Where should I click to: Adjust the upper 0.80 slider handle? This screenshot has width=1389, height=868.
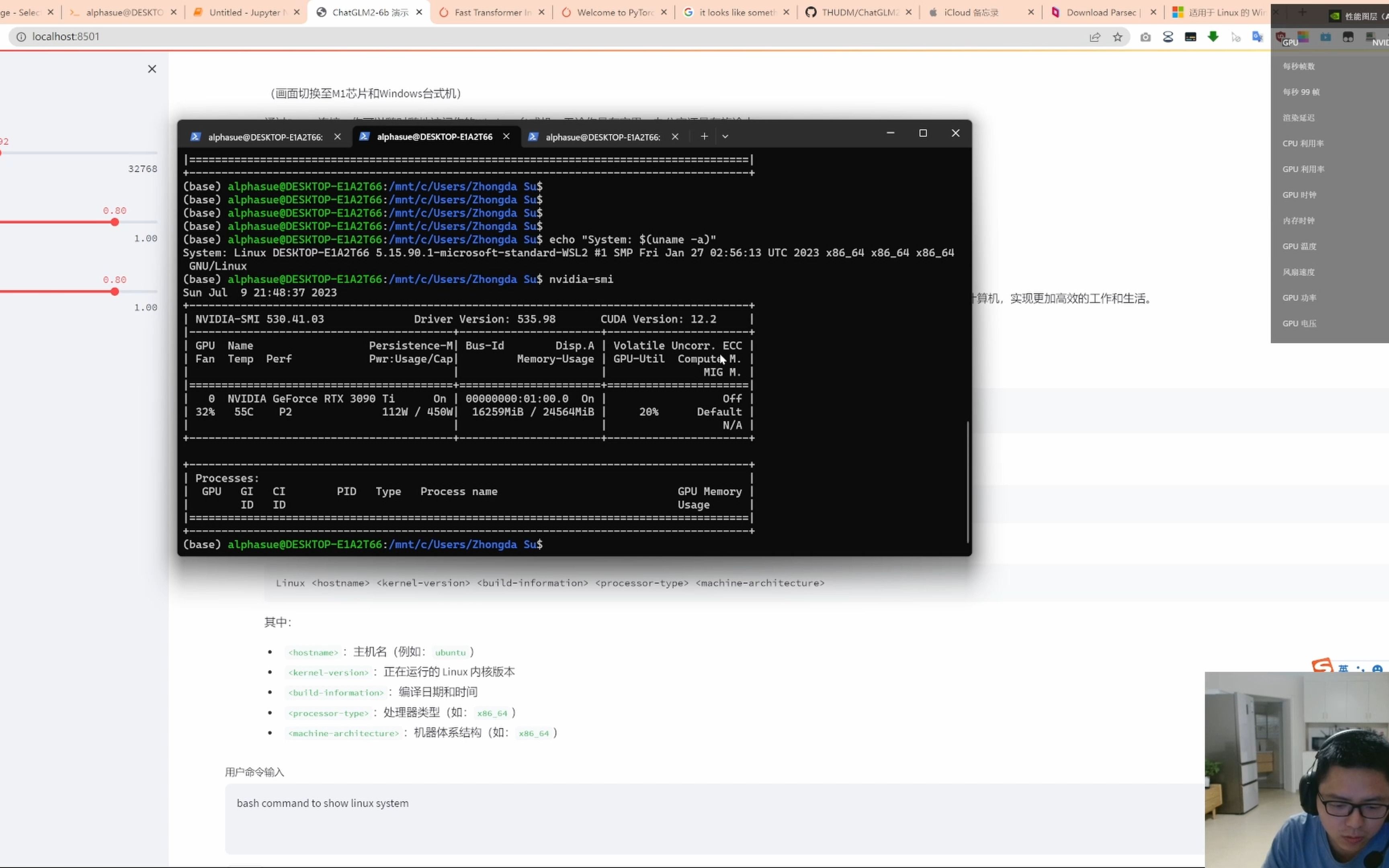point(115,222)
